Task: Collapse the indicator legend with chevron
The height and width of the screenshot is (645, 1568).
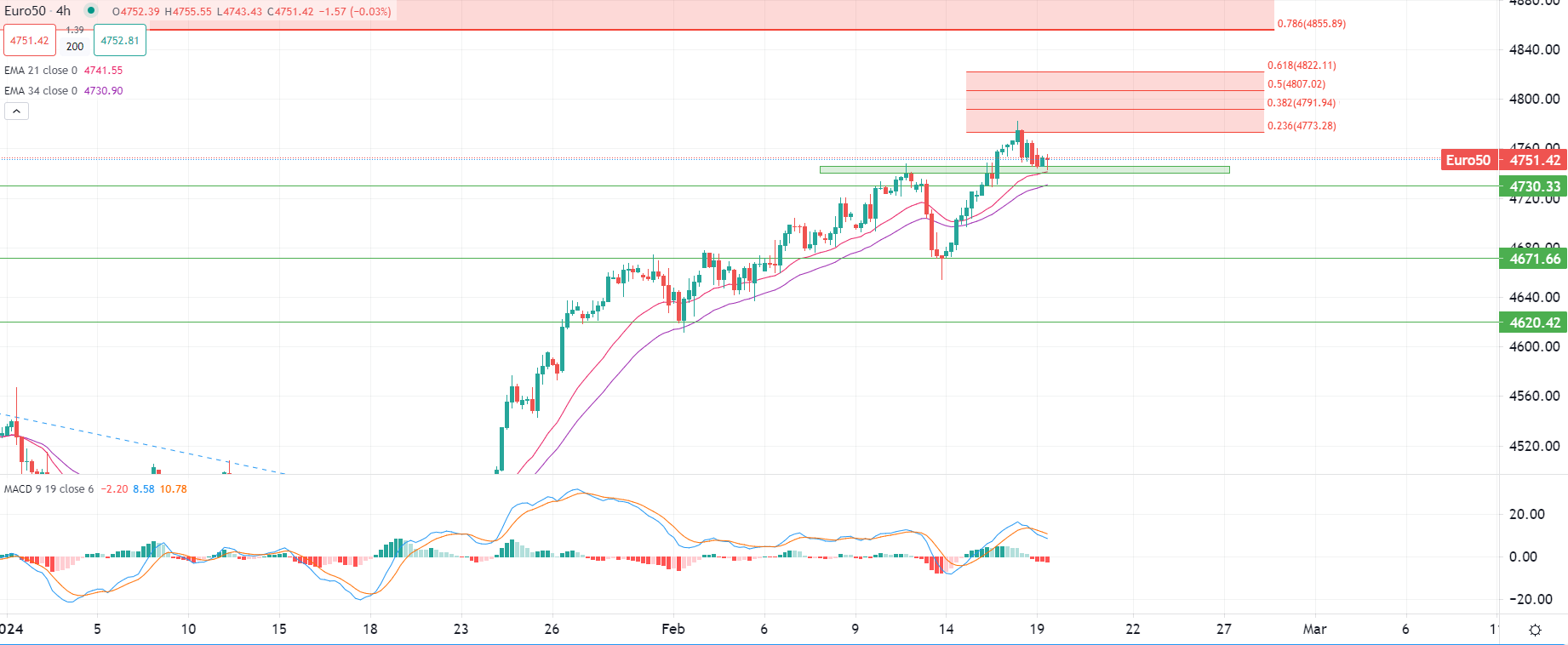Action: 16,111
